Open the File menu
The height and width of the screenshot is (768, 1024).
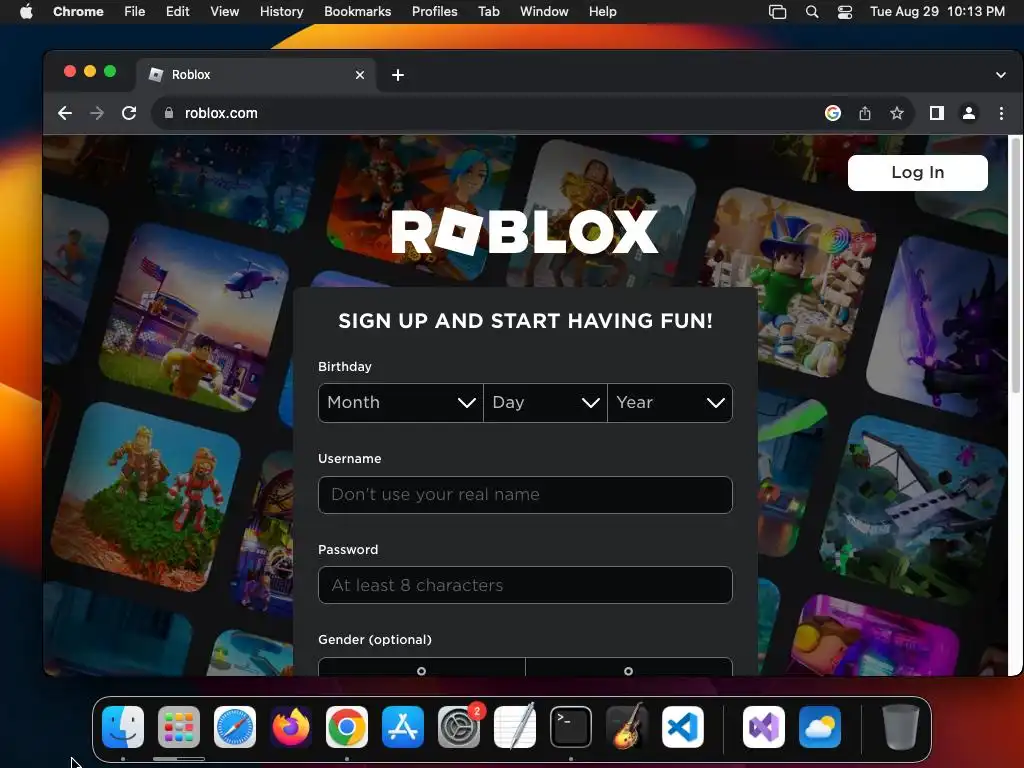pos(135,12)
